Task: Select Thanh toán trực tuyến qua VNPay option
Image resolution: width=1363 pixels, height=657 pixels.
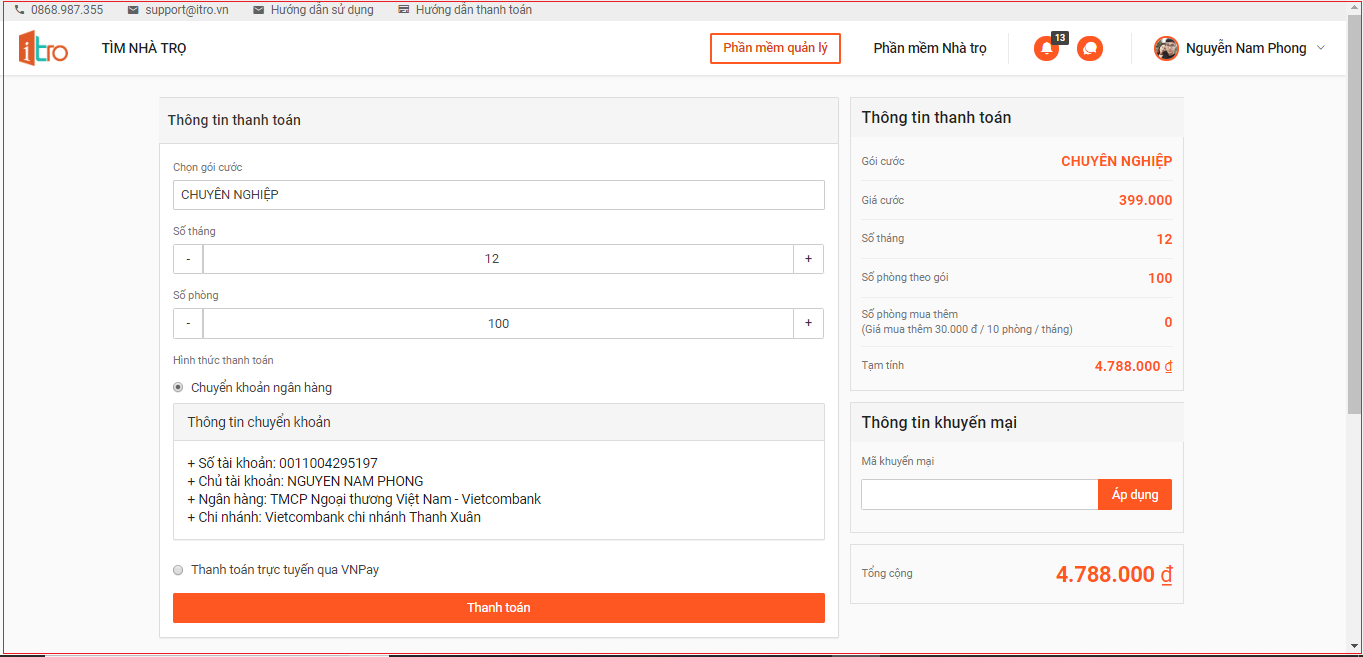Action: [x=178, y=570]
